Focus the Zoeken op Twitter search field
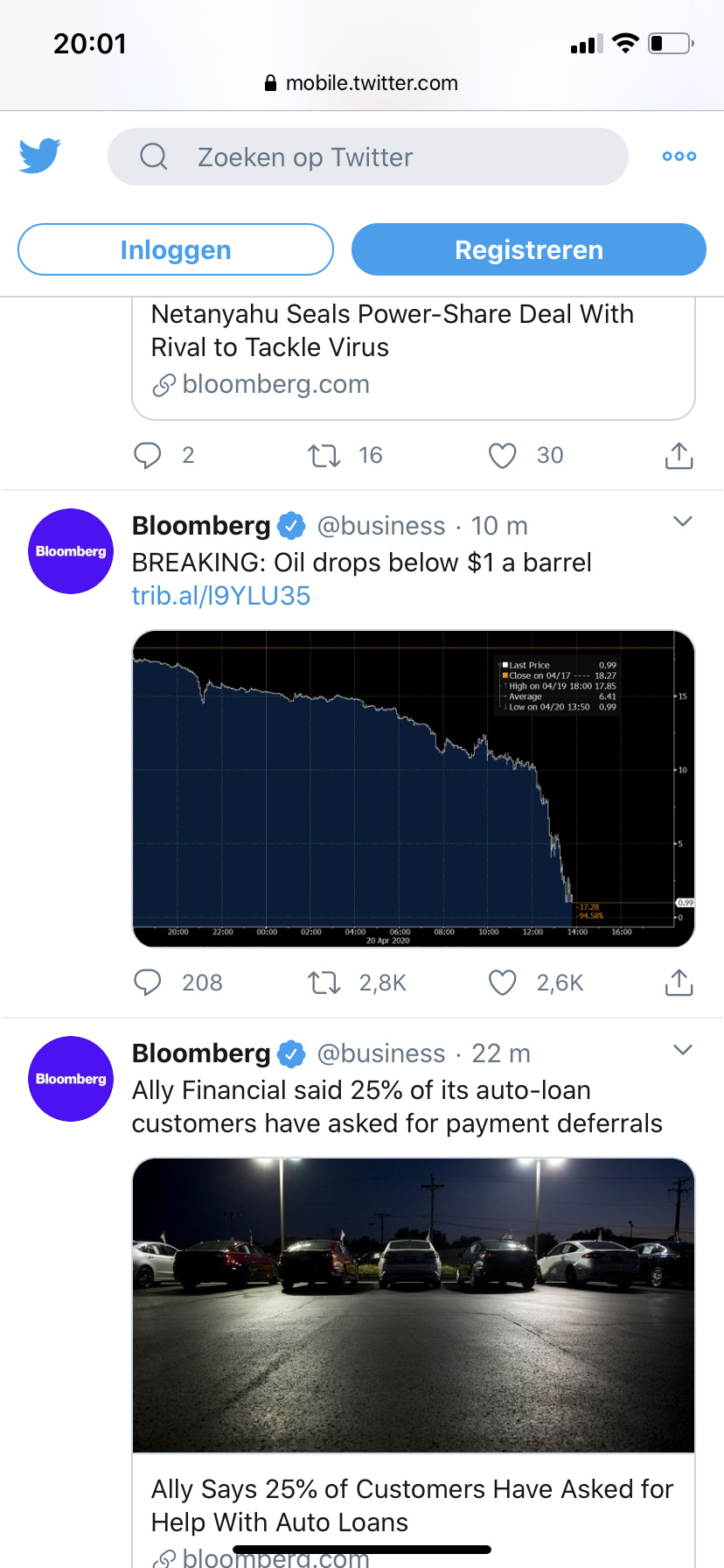 (x=367, y=157)
